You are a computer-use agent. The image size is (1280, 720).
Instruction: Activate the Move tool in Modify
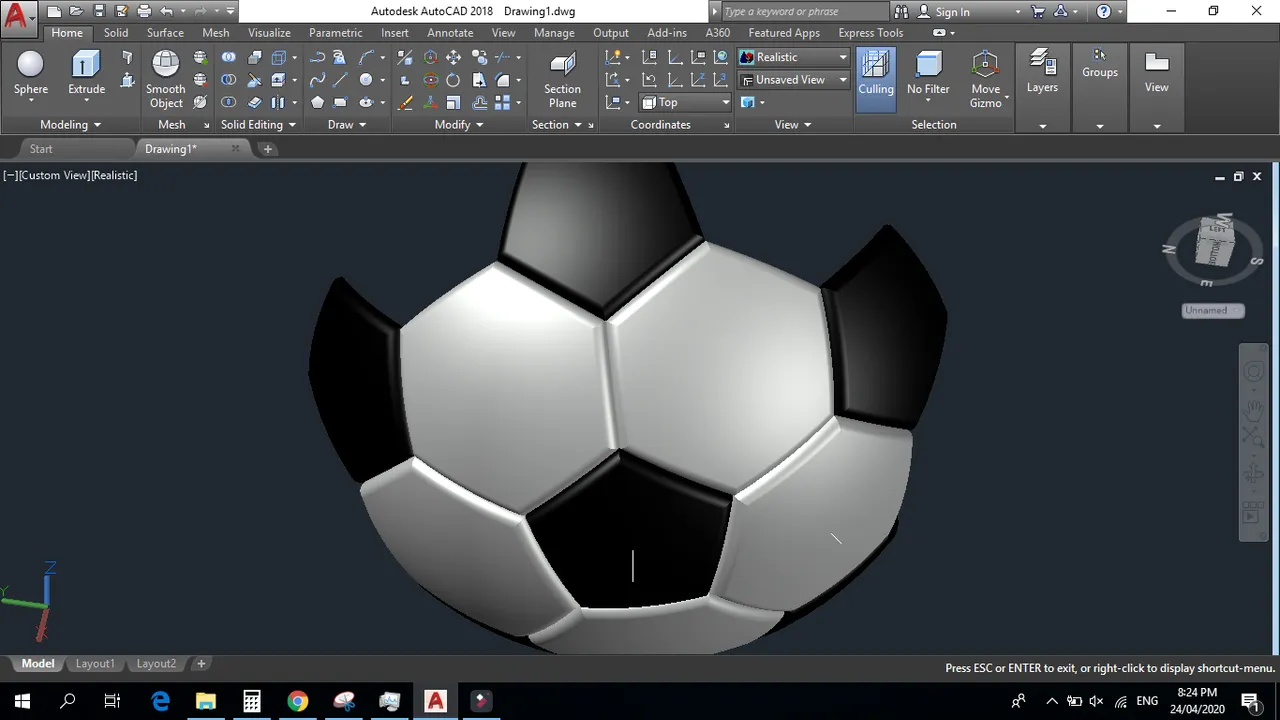453,57
